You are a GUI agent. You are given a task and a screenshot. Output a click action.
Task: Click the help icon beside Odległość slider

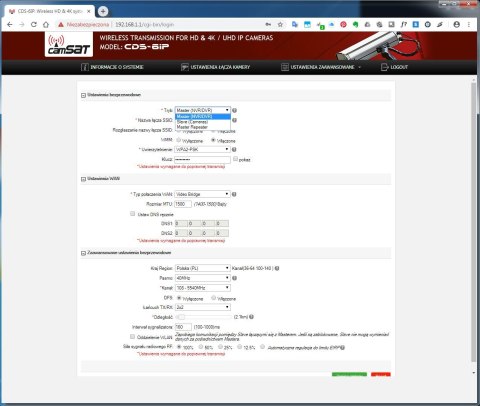tap(251, 317)
